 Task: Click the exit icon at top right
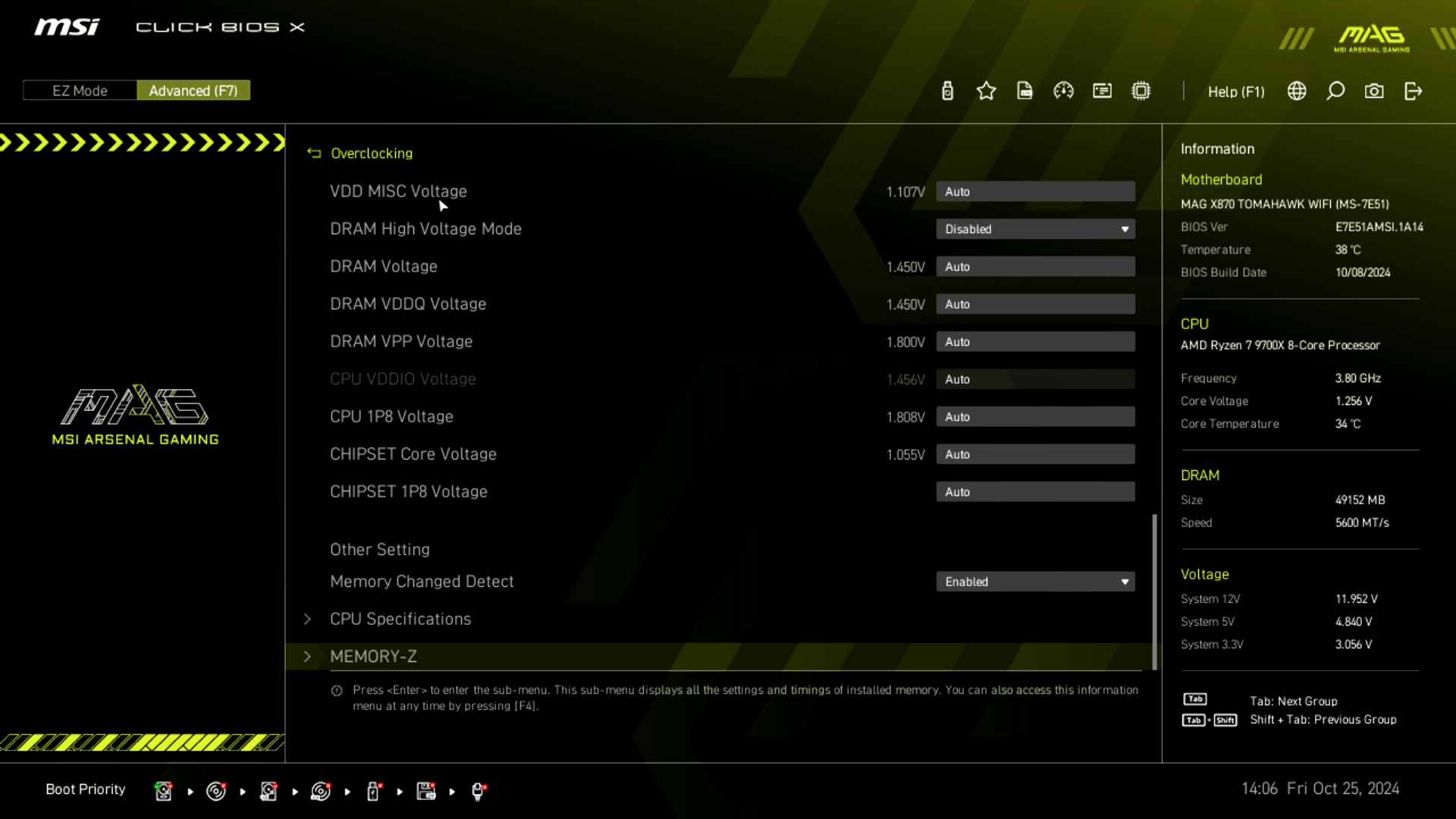click(x=1413, y=91)
